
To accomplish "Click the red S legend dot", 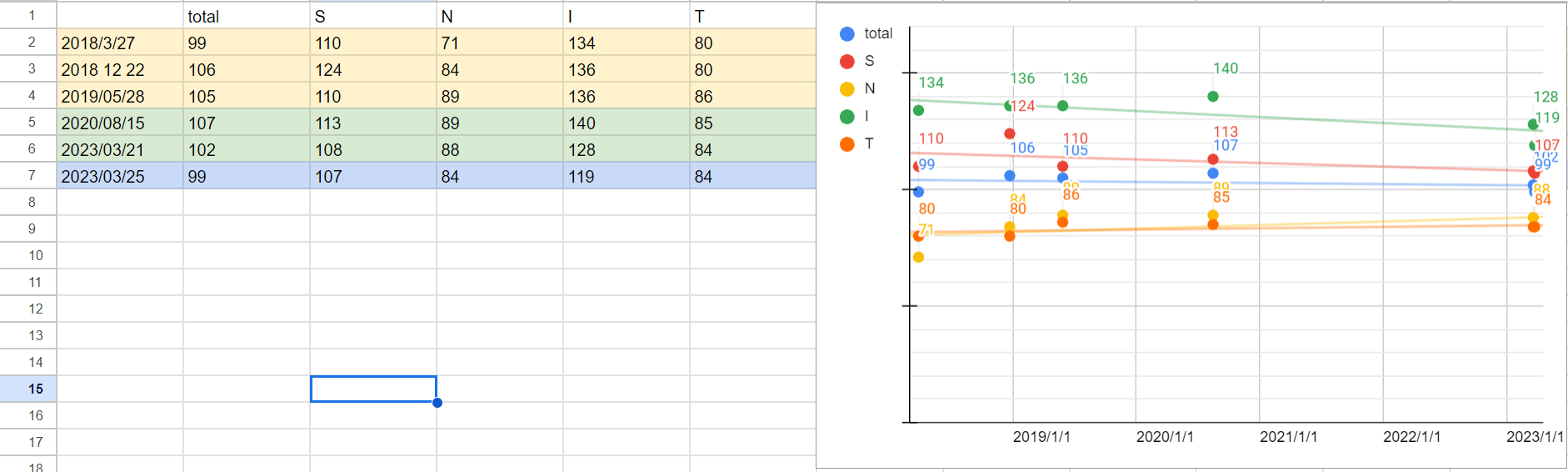I will (x=847, y=62).
